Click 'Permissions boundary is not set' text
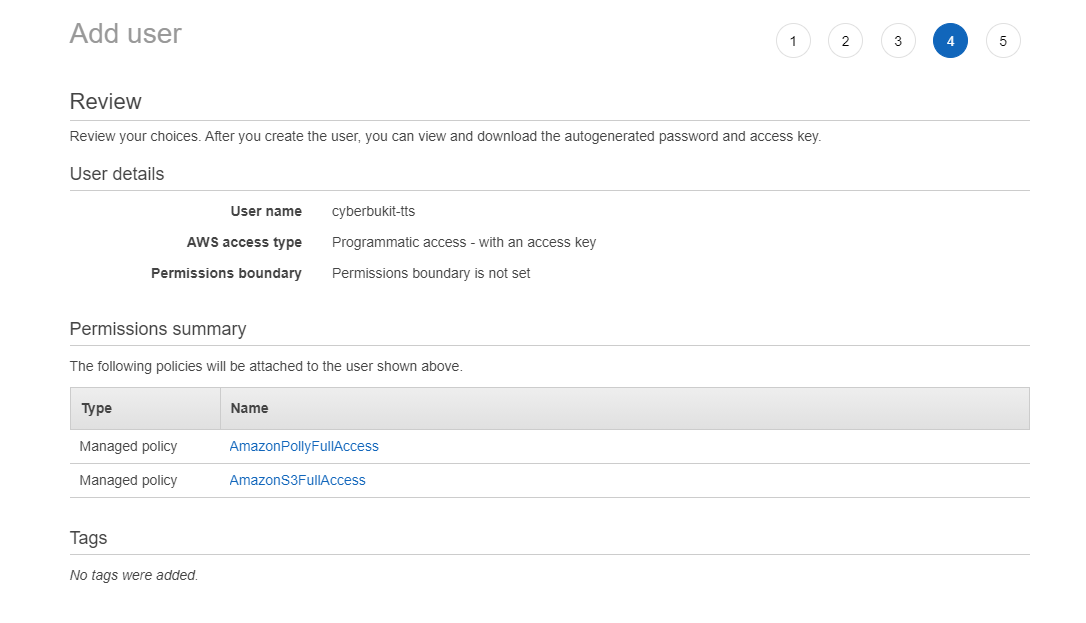 pyautogui.click(x=431, y=273)
